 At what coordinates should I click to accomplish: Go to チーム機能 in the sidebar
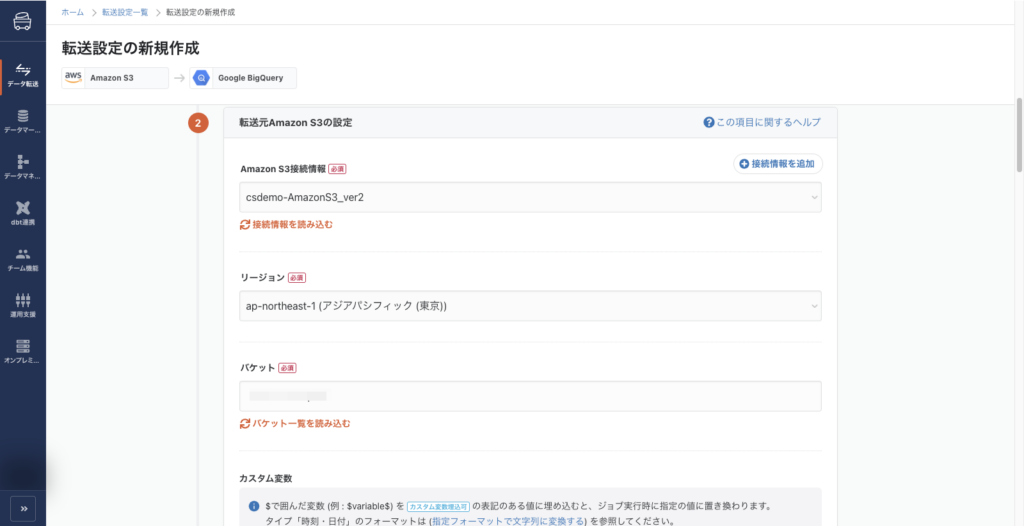pos(22,259)
